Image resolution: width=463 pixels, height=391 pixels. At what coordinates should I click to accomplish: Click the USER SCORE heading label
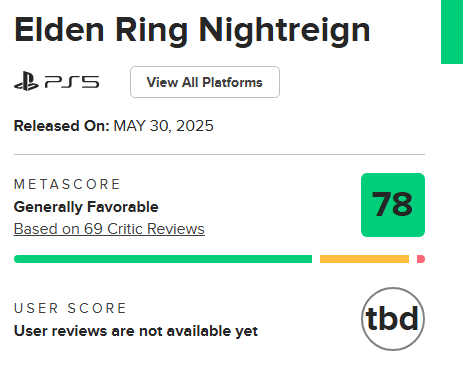(x=70, y=308)
